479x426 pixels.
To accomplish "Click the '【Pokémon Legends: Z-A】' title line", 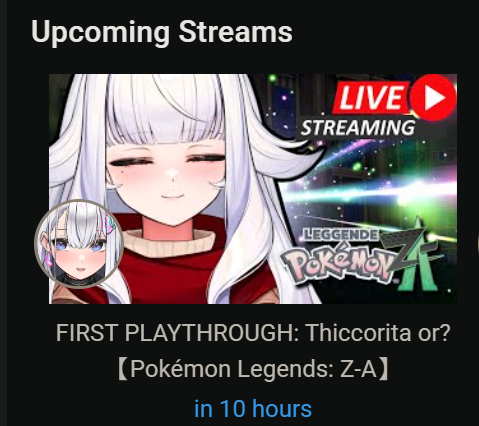I will click(x=253, y=369).
